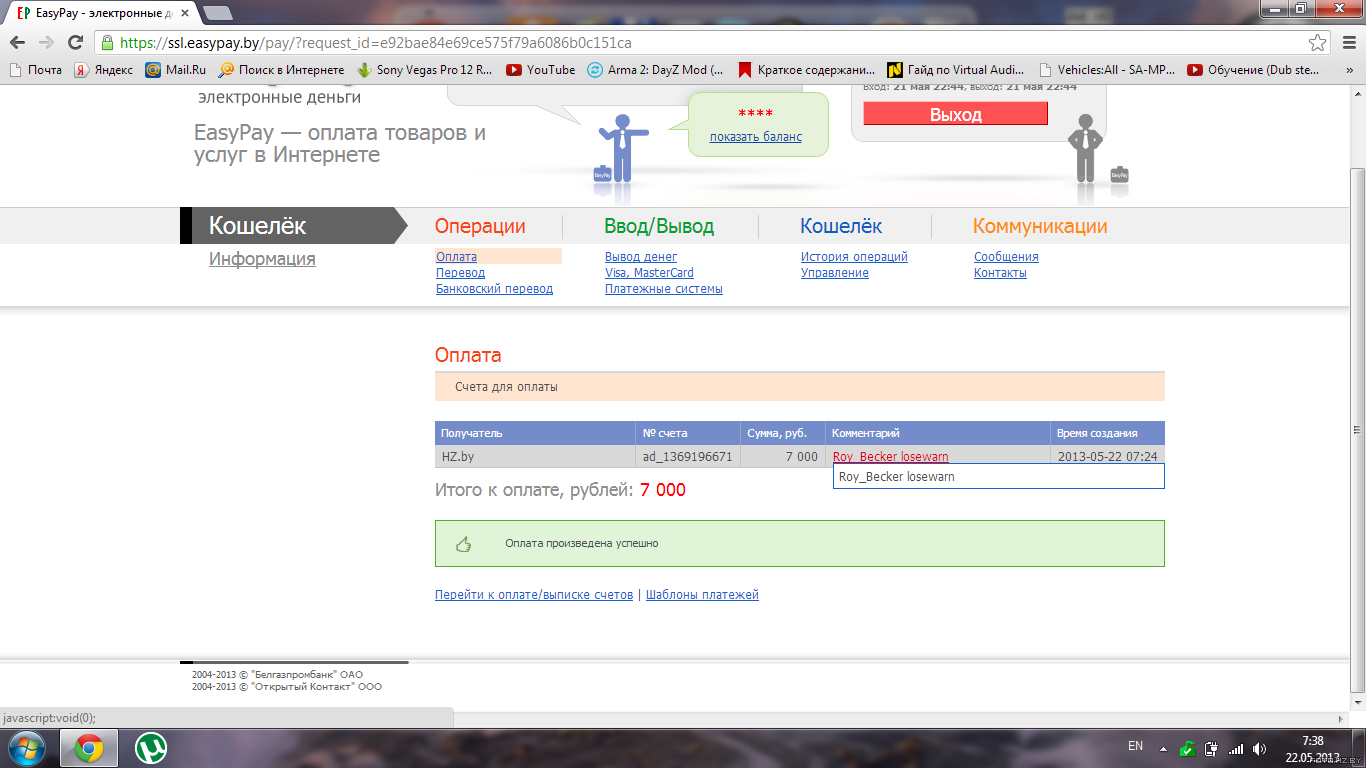1366x768 pixels.
Task: Open the Гайд по Virtual Audio bookmark
Action: (x=957, y=70)
